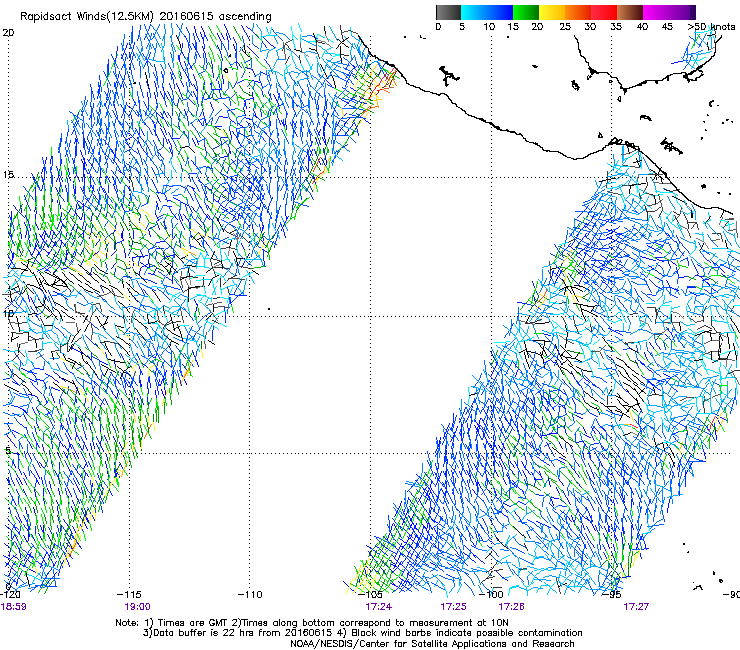Click the note line starting 'Note: 1) Times are GMT'
Screen dimensions: 740x650
312,623
